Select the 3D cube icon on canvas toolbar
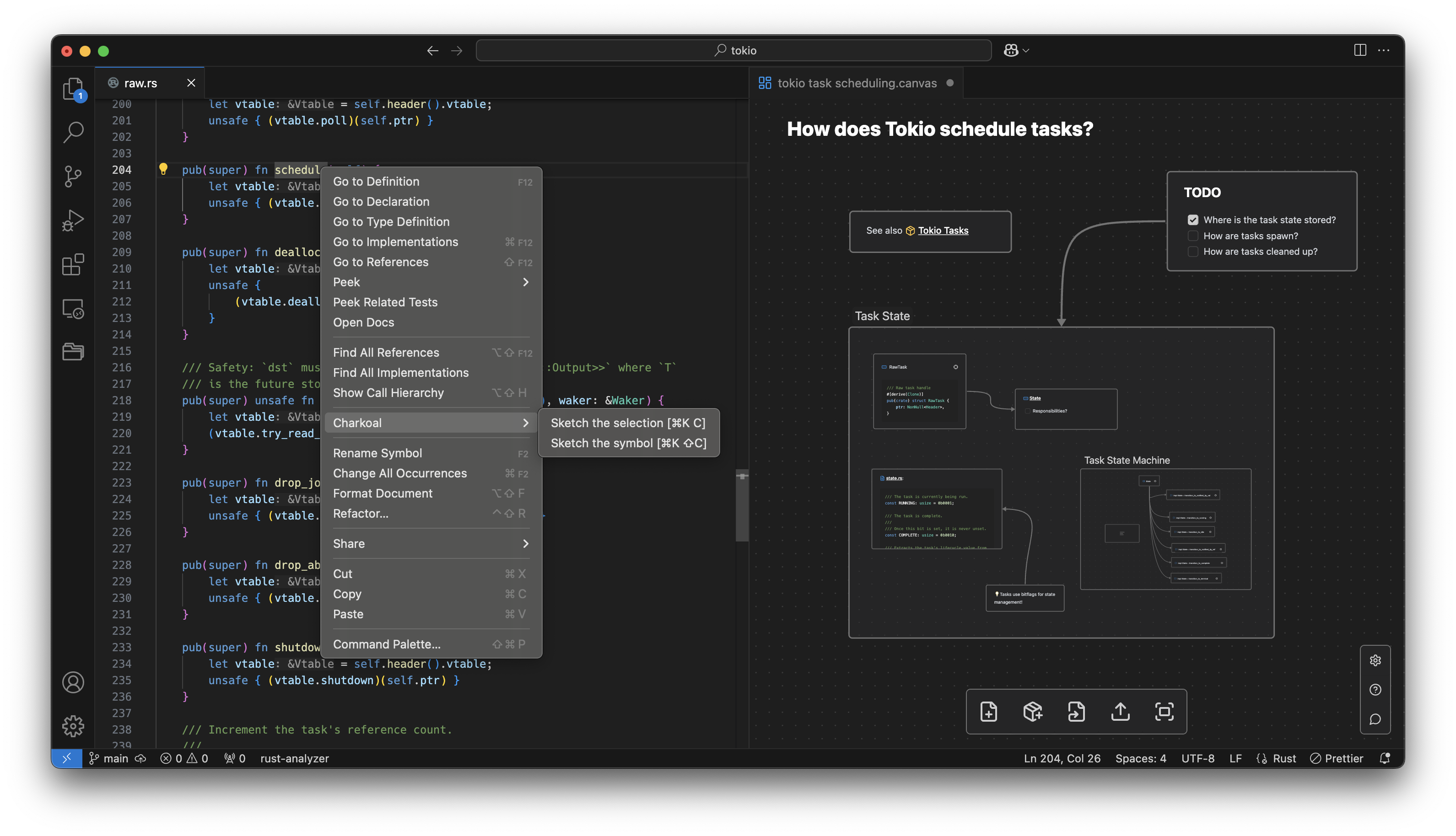The height and width of the screenshot is (836, 1456). (x=1033, y=711)
